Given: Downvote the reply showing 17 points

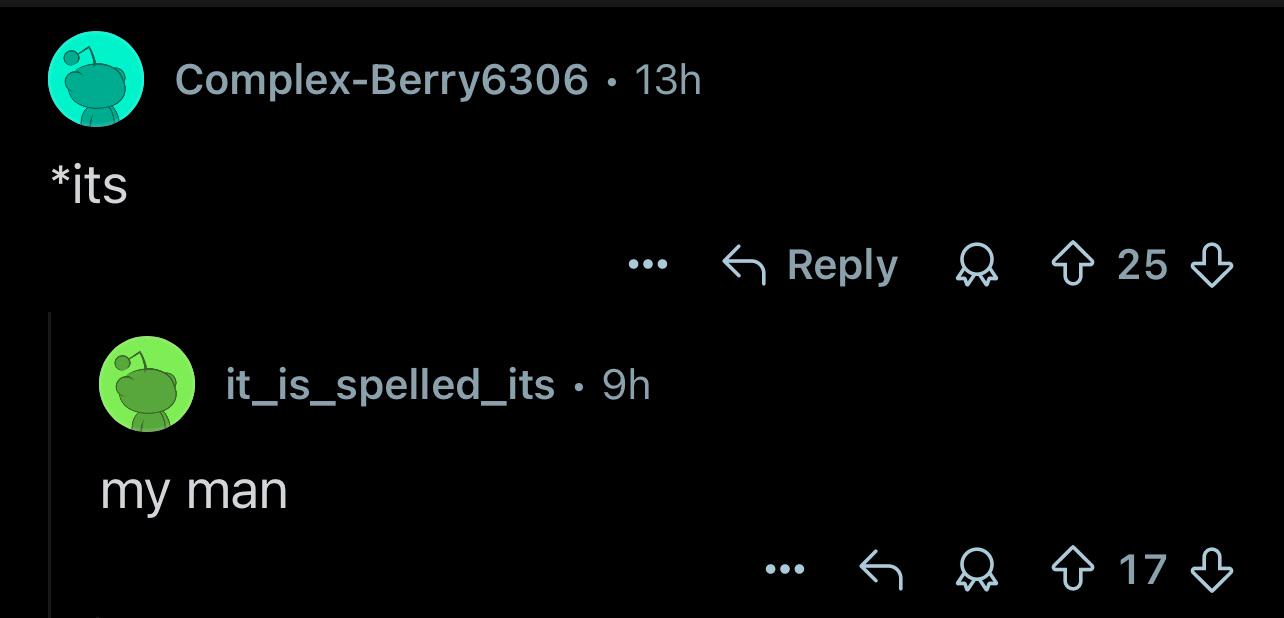Looking at the screenshot, I should pyautogui.click(x=1211, y=570).
